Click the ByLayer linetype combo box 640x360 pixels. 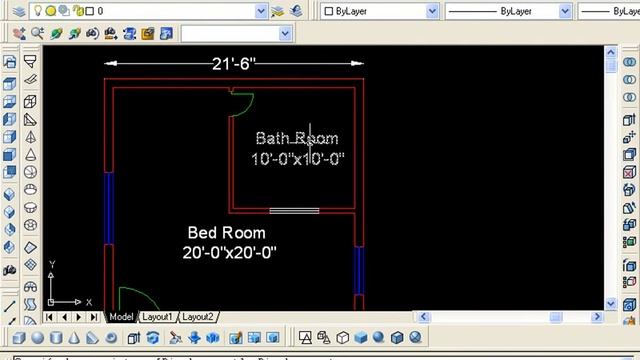508,11
